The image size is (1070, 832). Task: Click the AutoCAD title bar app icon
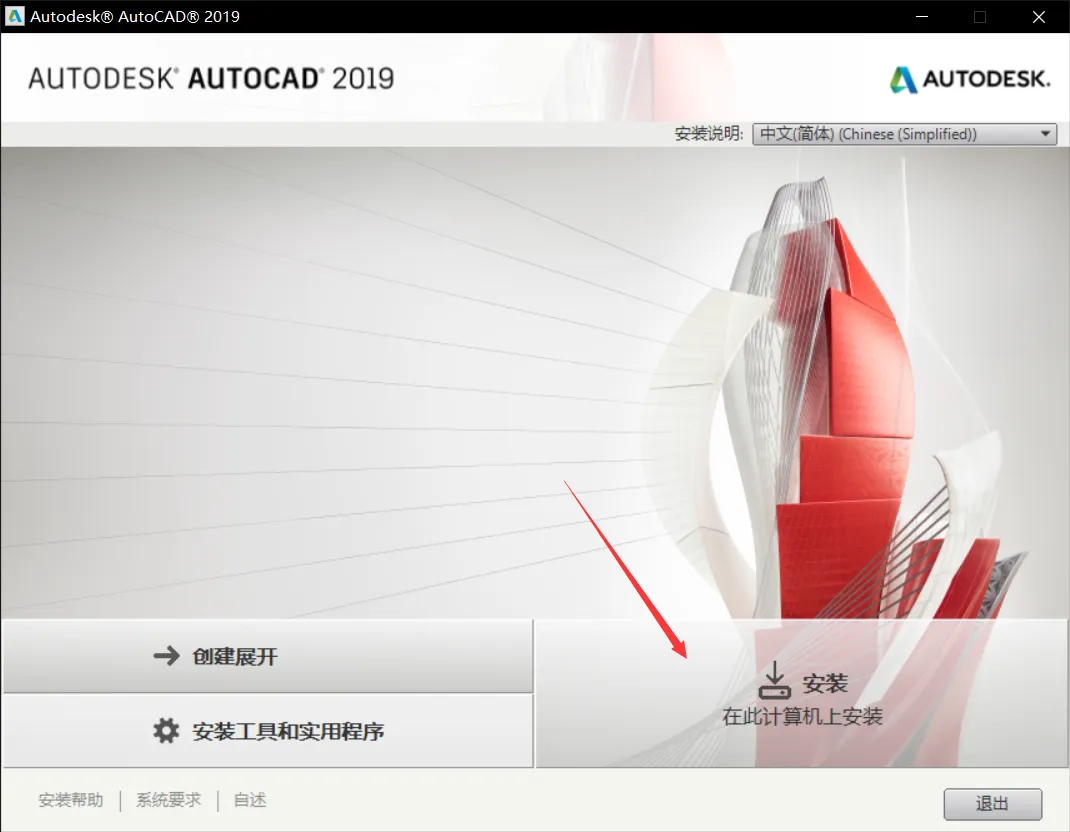(x=14, y=16)
